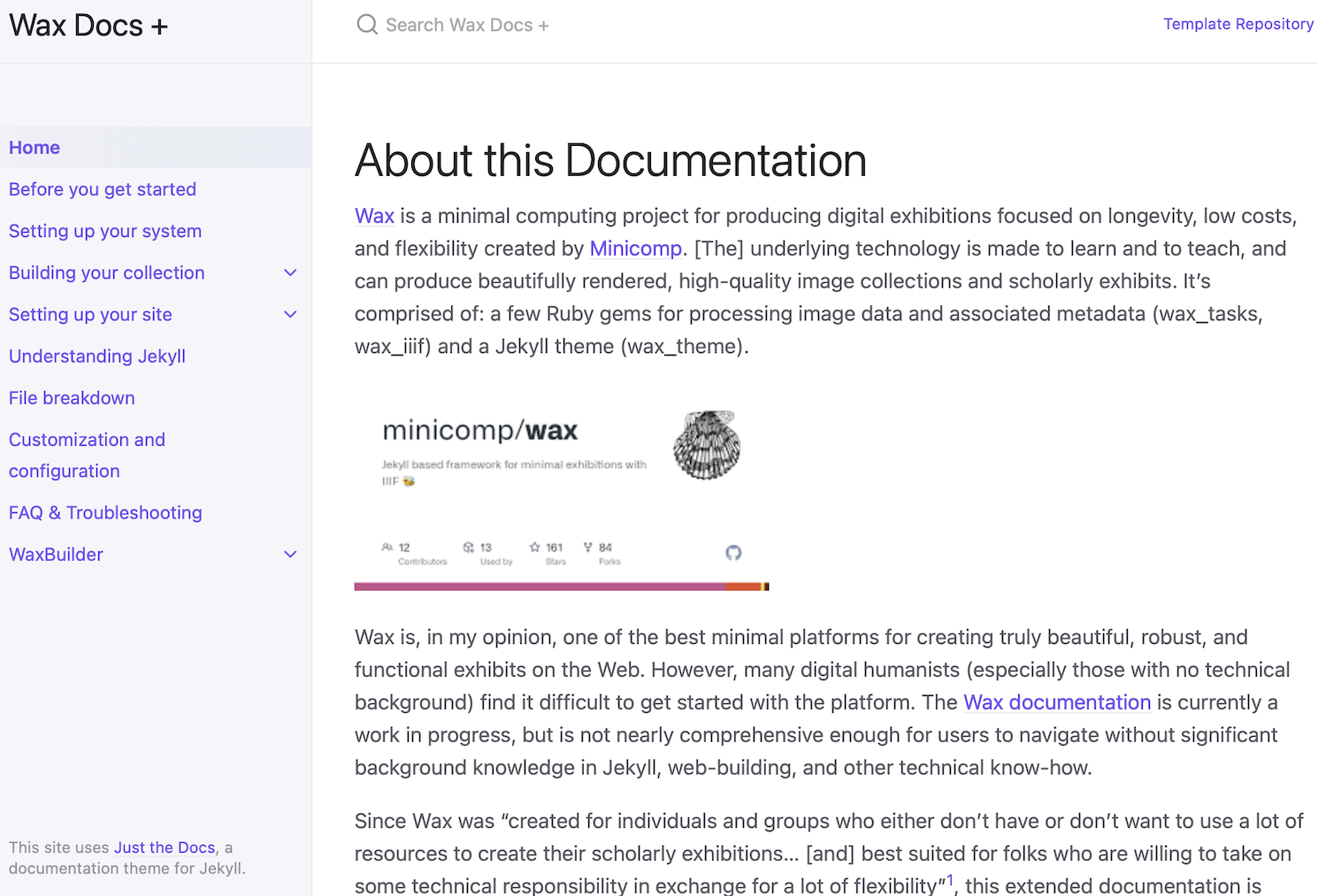The width and height of the screenshot is (1318, 896).
Task: Click the contributors icon beside 12
Action: coord(387,548)
